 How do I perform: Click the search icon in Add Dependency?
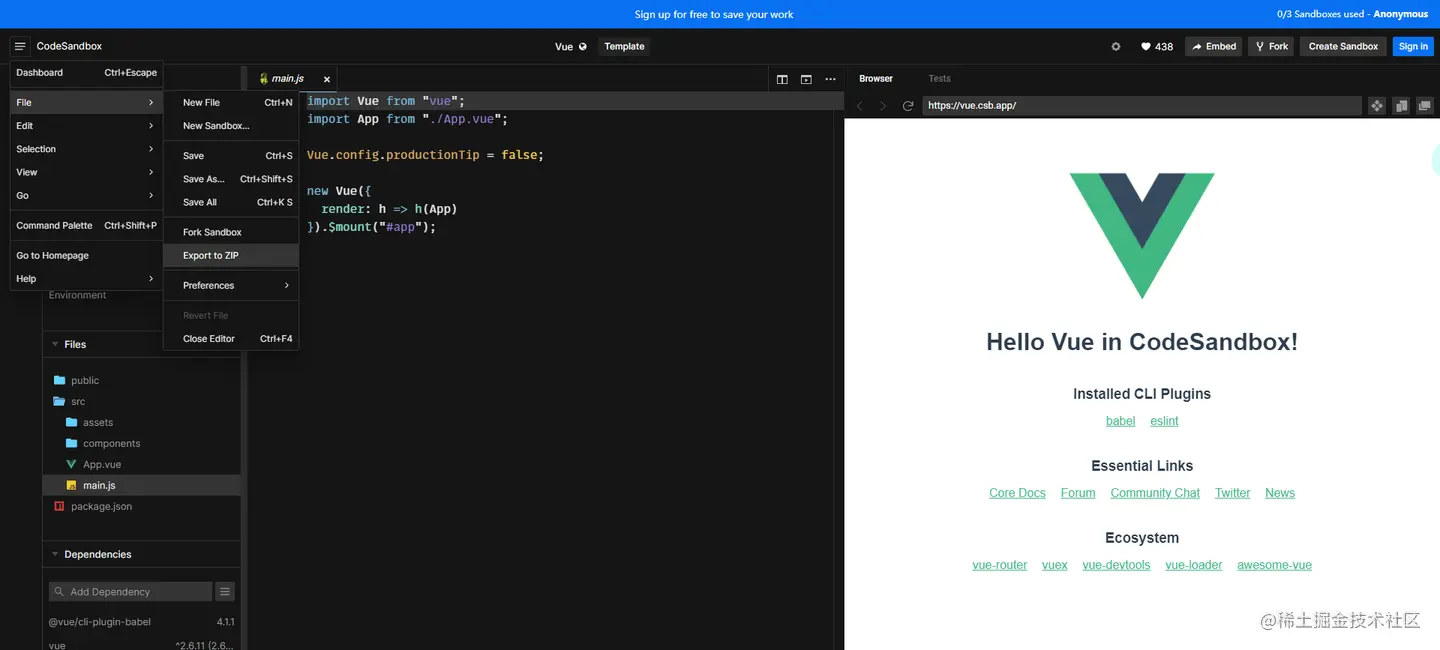tap(60, 592)
